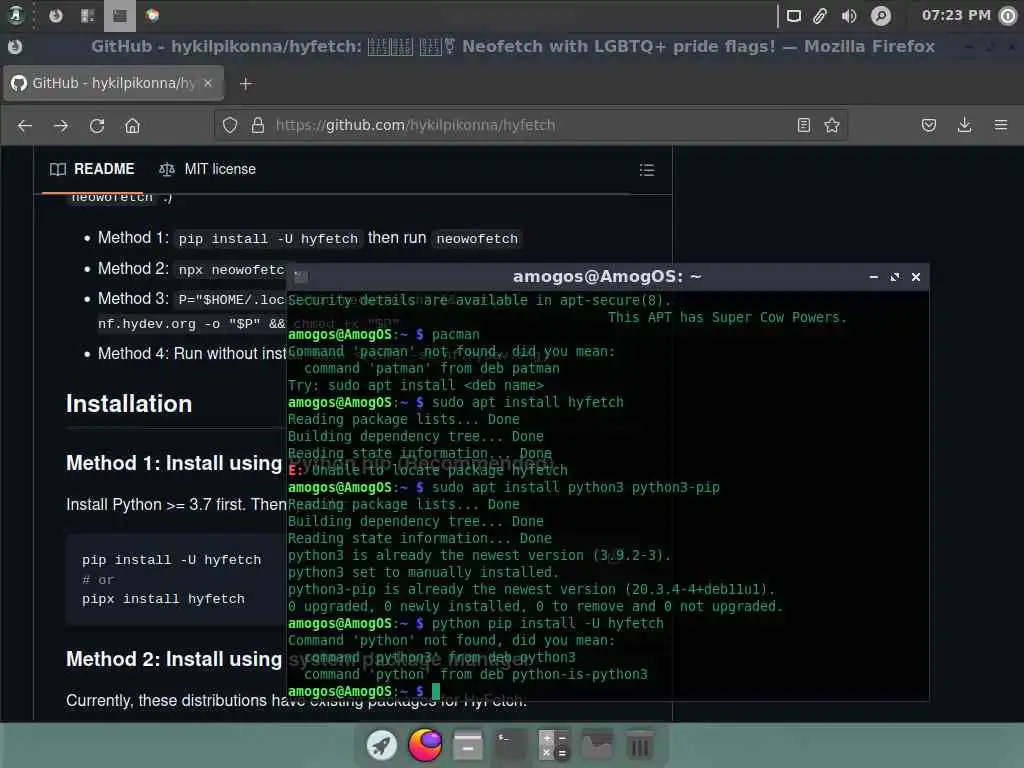Open volume speaker tray icon

(x=849, y=16)
